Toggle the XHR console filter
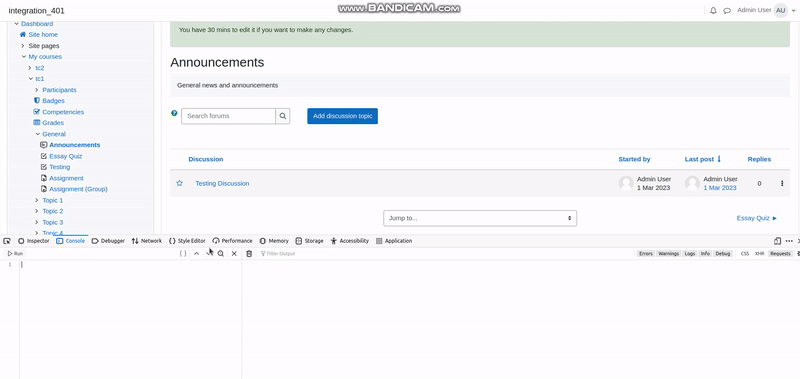 (x=760, y=254)
